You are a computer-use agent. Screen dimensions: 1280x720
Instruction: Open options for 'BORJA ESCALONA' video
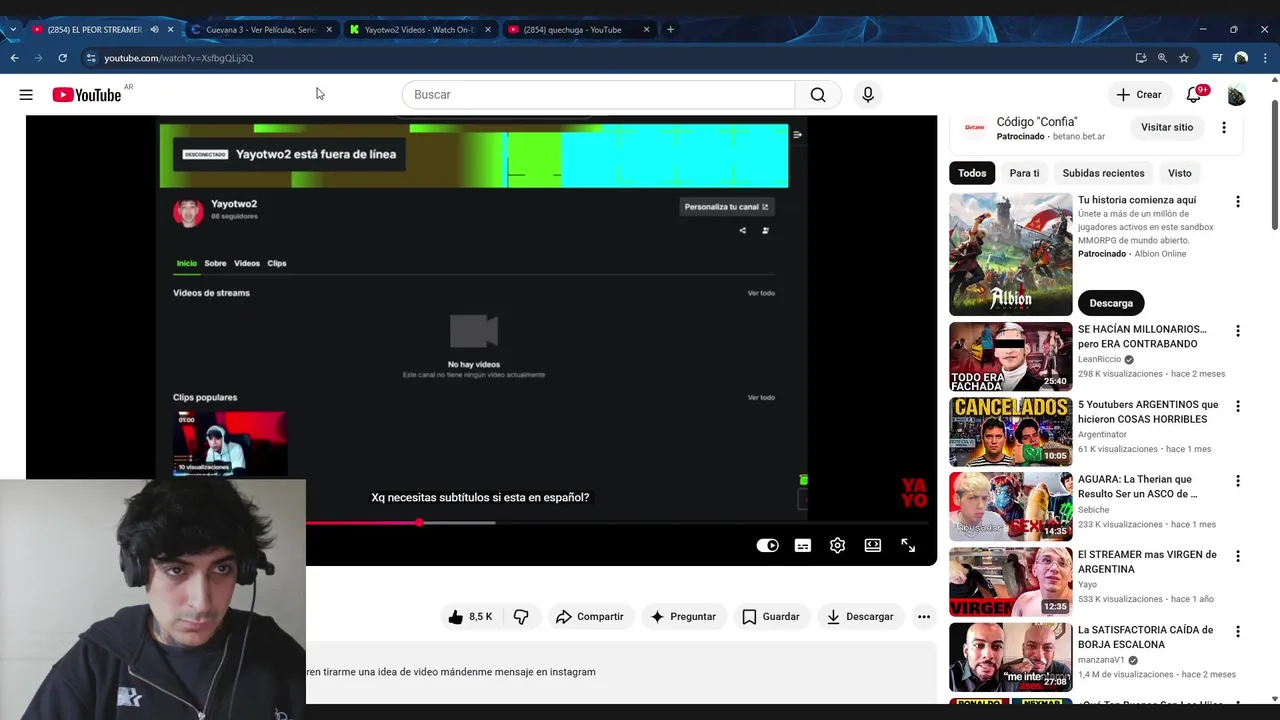[x=1238, y=632]
